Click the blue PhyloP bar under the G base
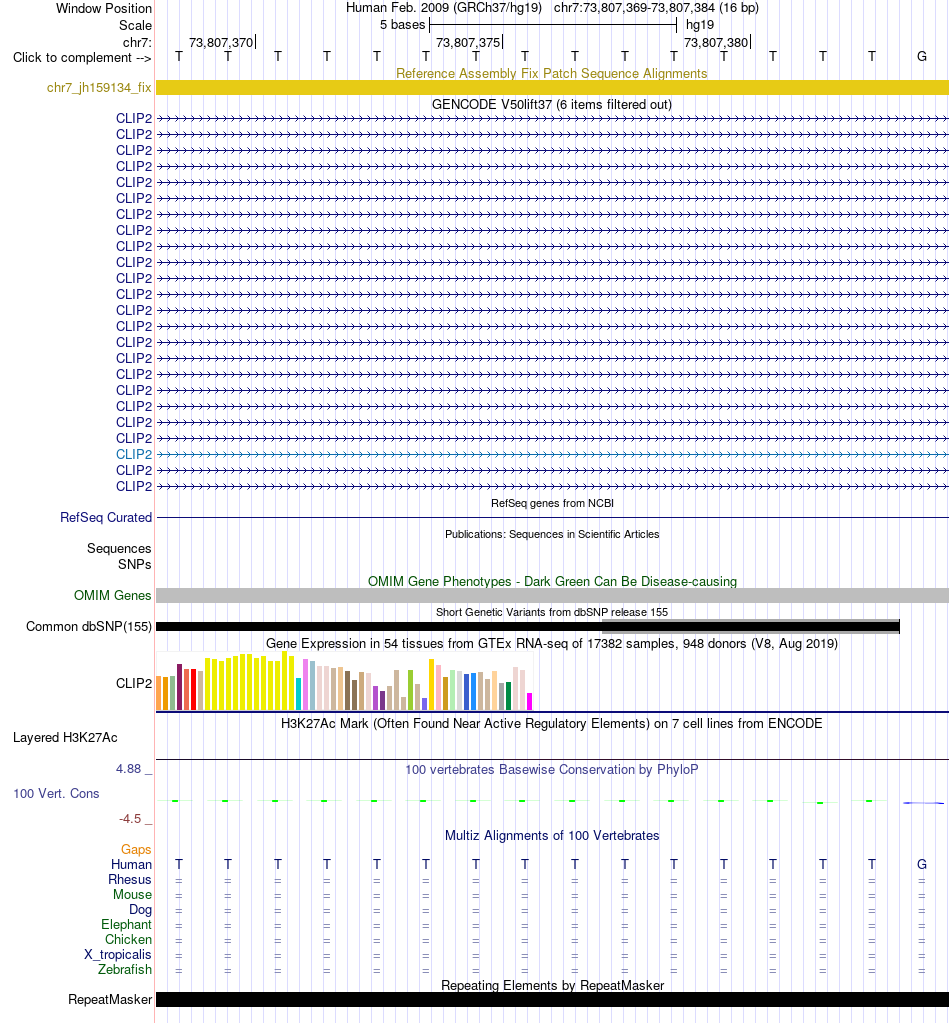Image resolution: width=950 pixels, height=1023 pixels. pos(923,802)
